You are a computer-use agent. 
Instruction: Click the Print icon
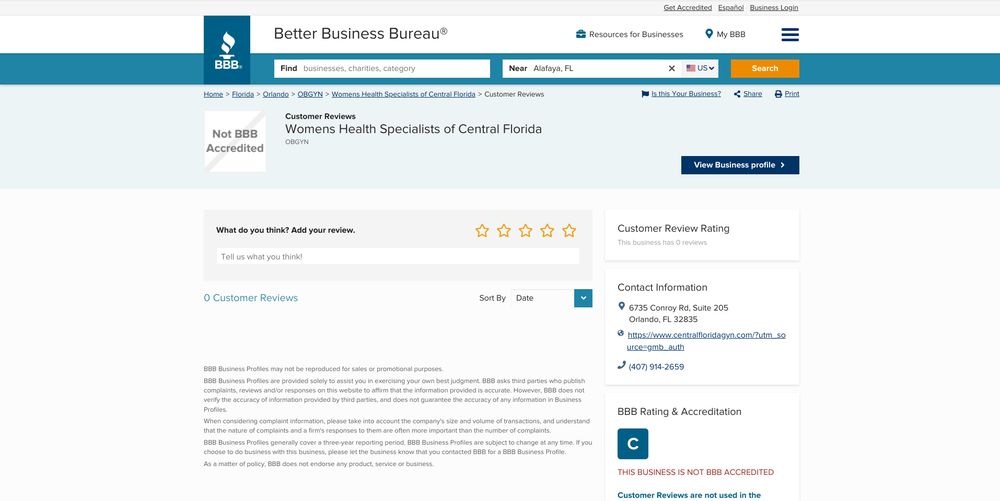779,94
